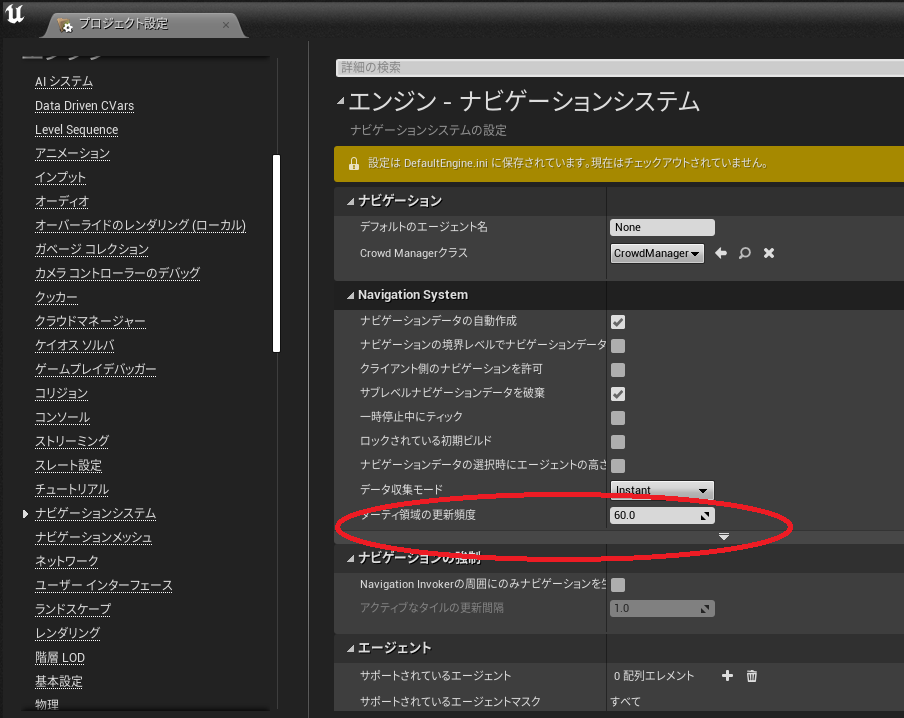
Task: Click trash icon to empty agents array
Action: [x=752, y=677]
